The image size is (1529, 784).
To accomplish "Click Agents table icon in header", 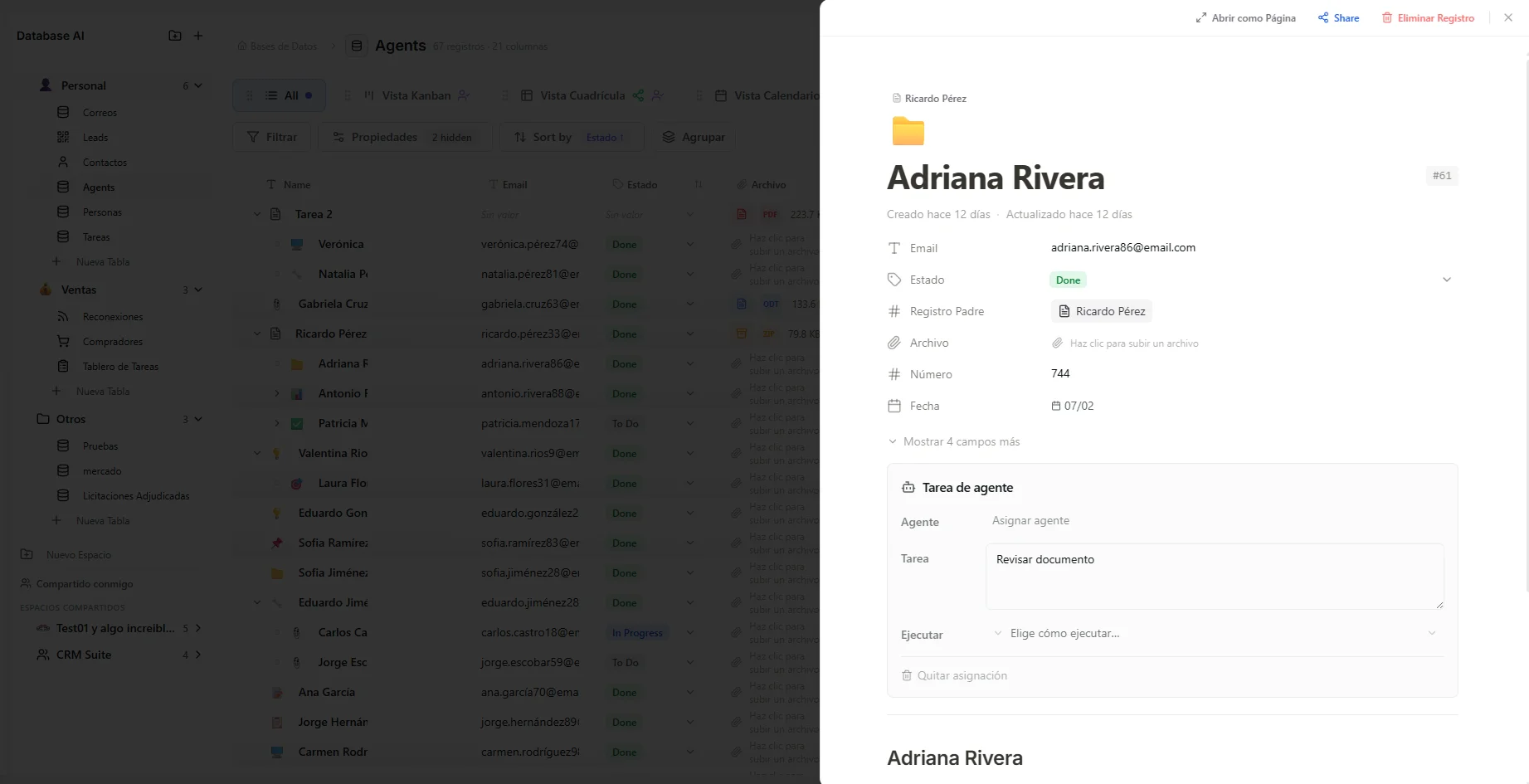I will point(357,46).
